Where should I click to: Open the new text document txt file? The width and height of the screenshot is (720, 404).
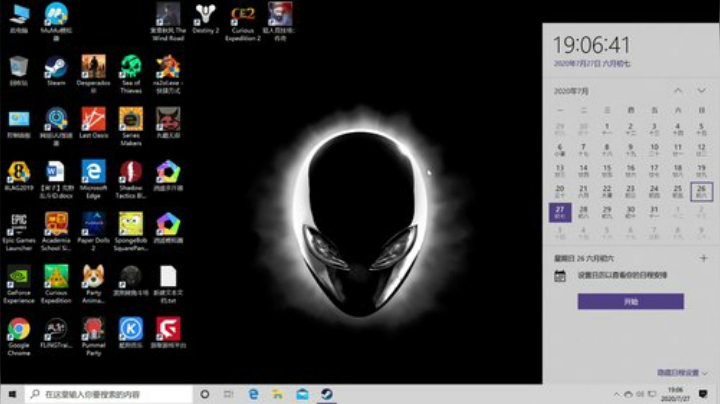(168, 284)
